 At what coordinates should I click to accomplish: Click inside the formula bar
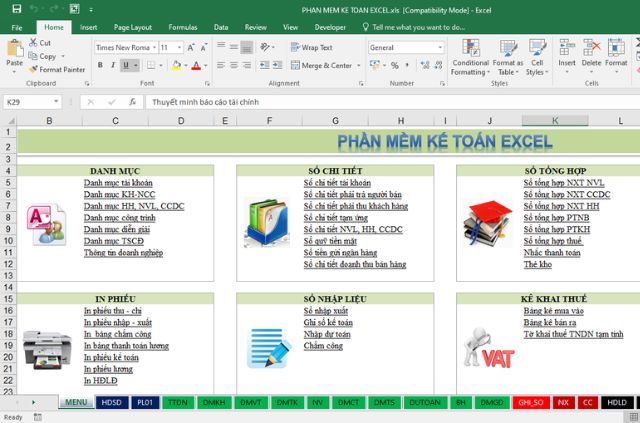pyautogui.click(x=392, y=102)
